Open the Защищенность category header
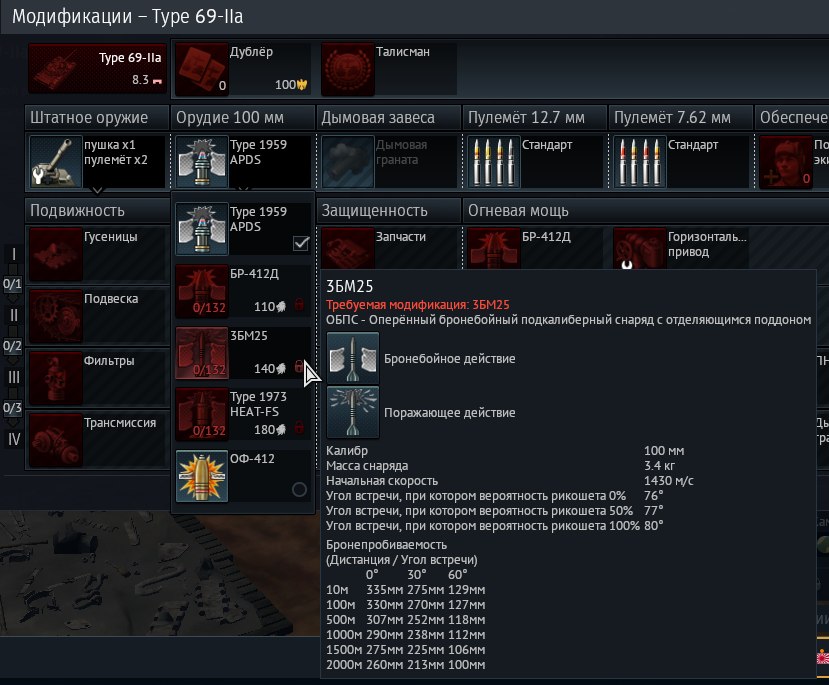 [x=389, y=210]
